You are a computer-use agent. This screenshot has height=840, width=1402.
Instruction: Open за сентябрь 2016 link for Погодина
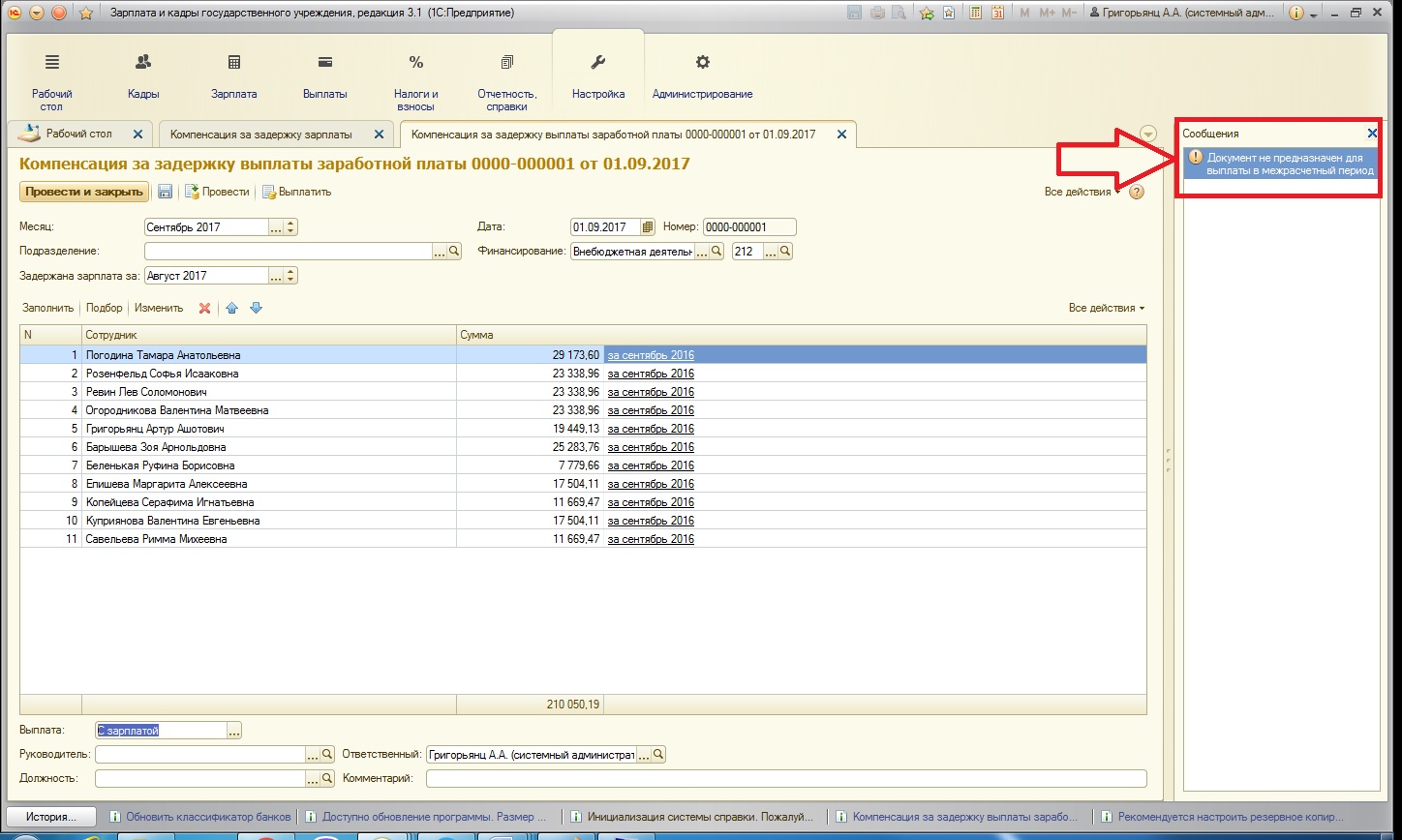pos(651,355)
